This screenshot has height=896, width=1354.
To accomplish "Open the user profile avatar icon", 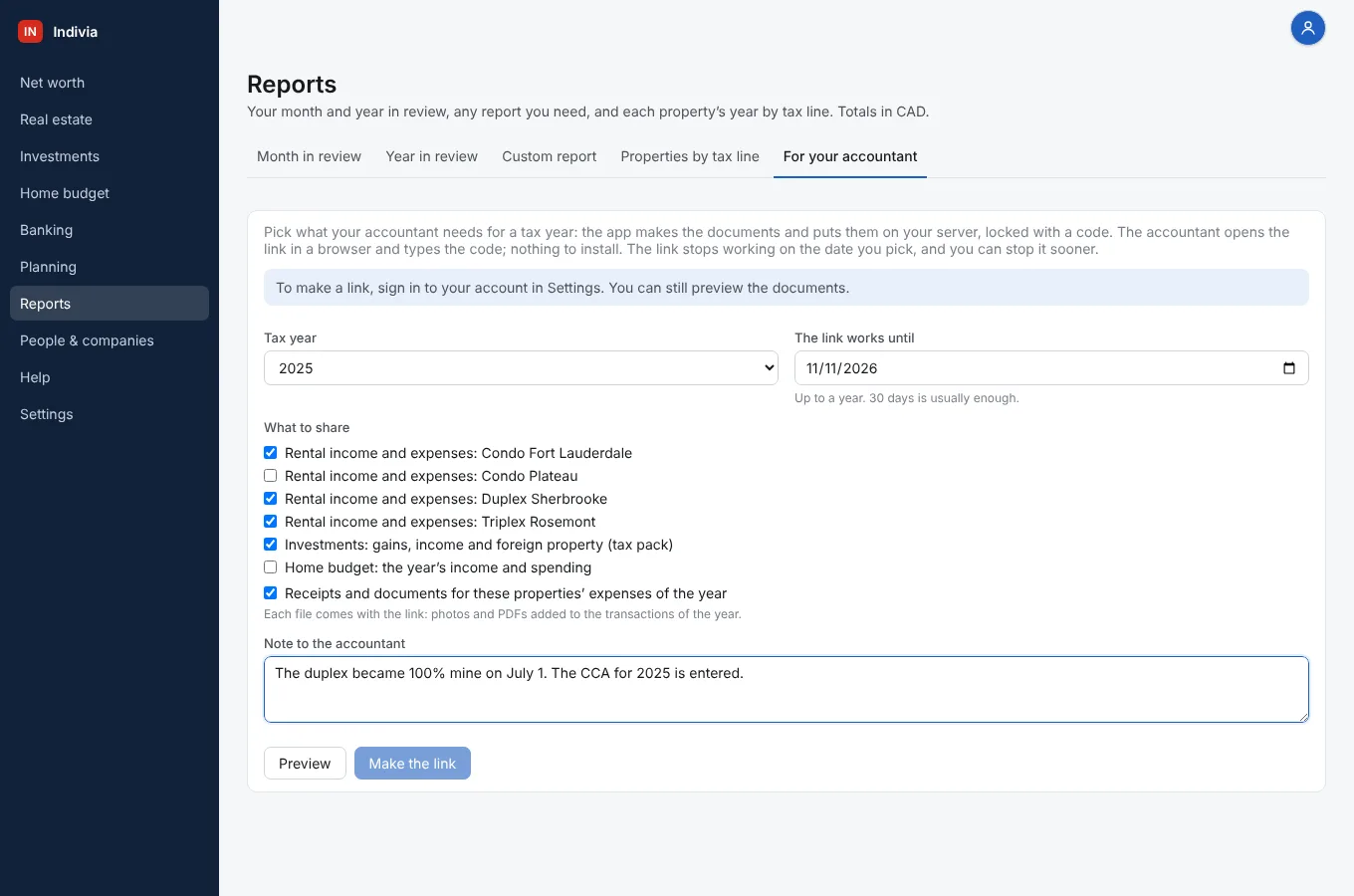I will pyautogui.click(x=1308, y=28).
